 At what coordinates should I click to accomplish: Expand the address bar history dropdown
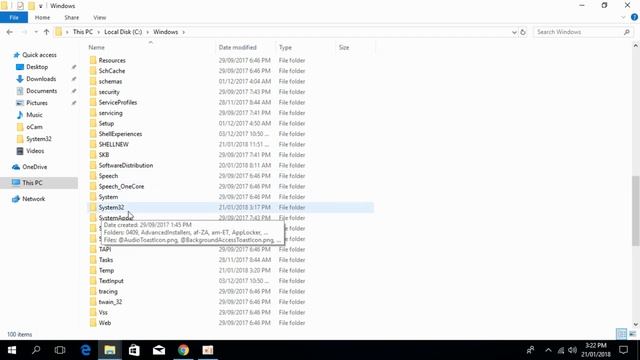point(514,32)
